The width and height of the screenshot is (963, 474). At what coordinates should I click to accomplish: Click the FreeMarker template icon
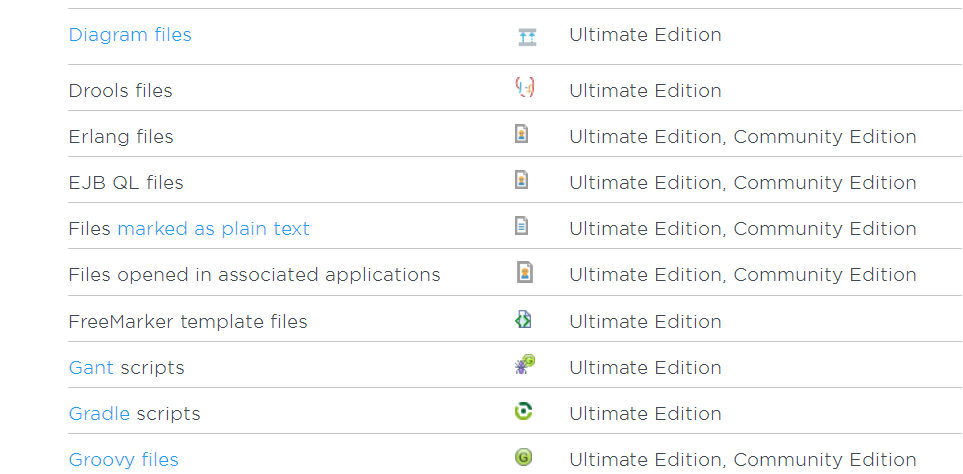[x=523, y=319]
